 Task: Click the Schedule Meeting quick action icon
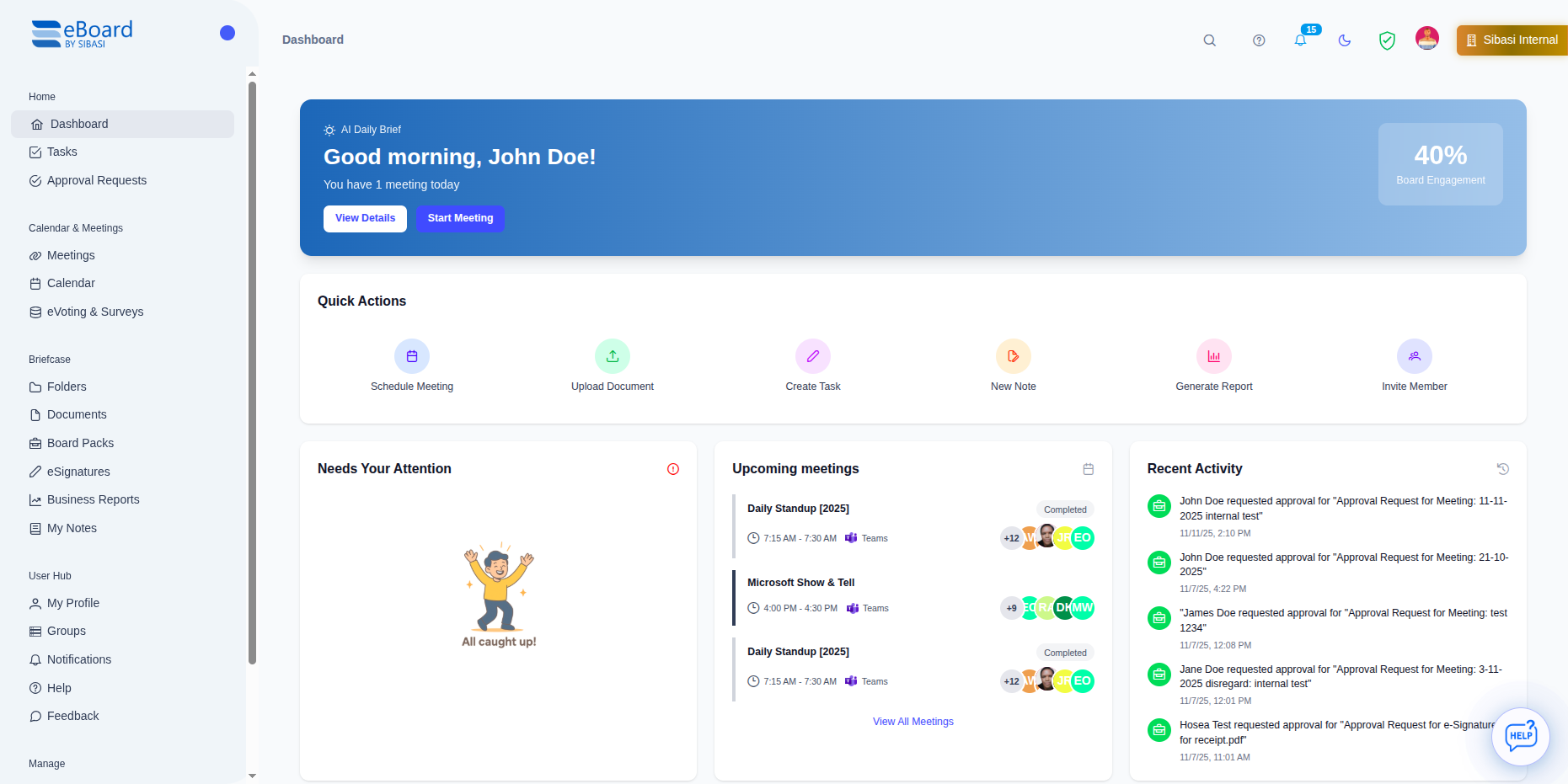(x=412, y=356)
